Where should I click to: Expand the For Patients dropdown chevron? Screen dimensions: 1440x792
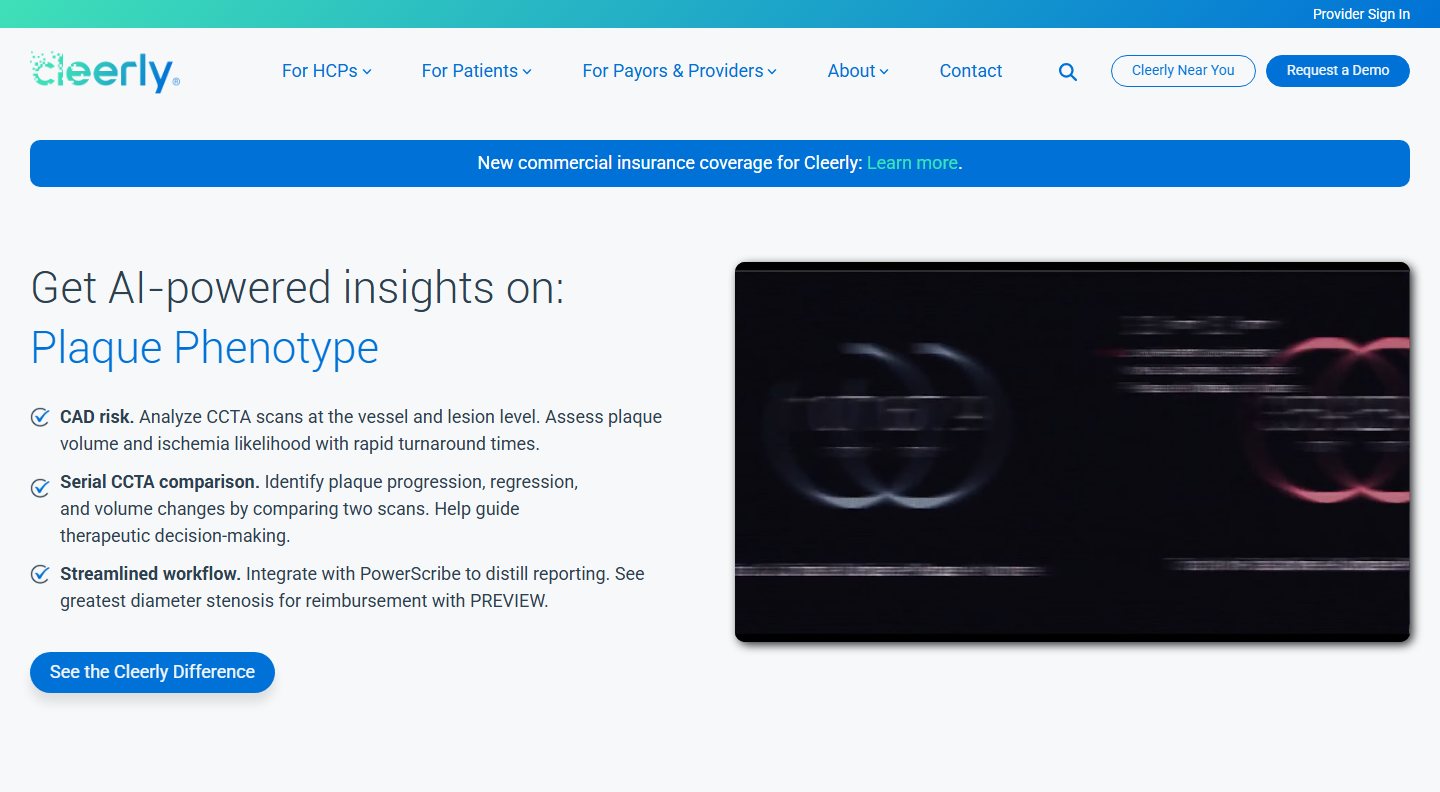[x=527, y=72]
